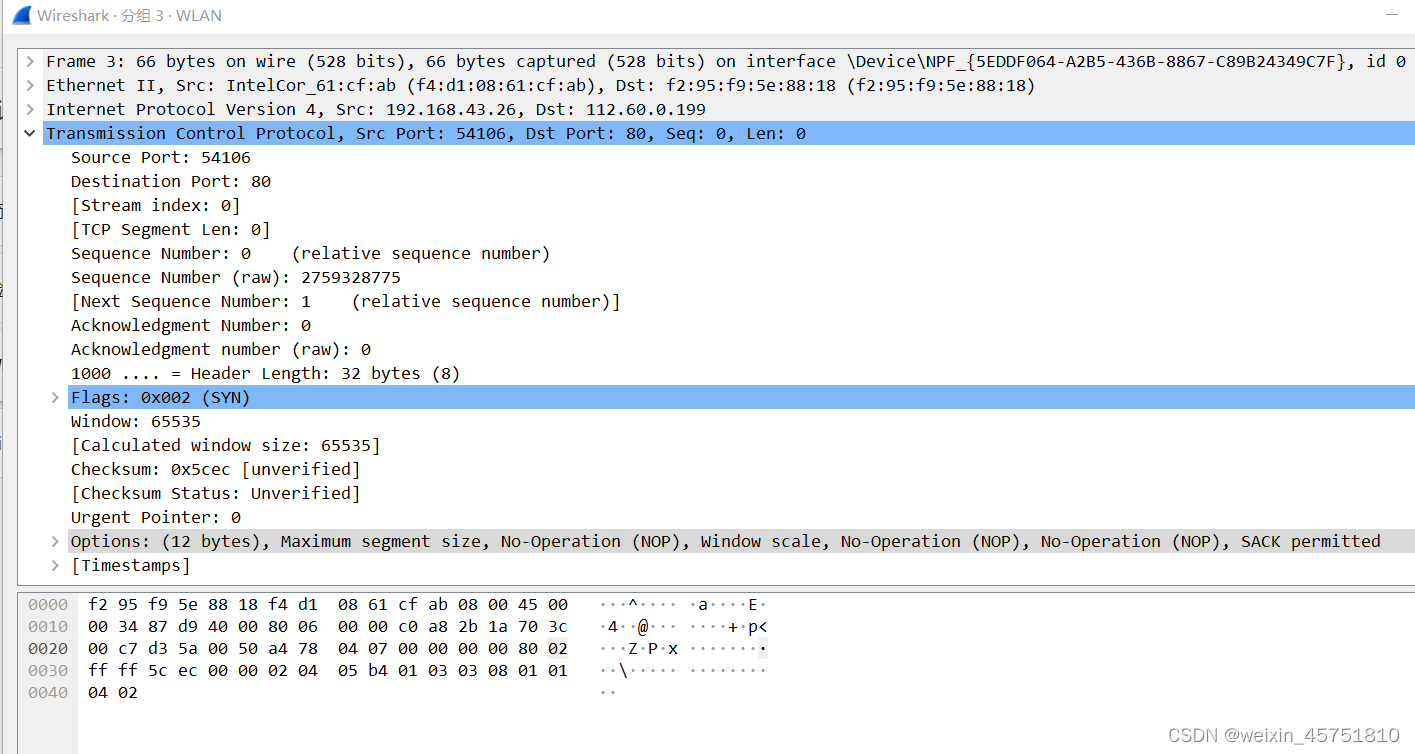Select the [TCP Segment Len: 0] line
This screenshot has width=1415, height=754.
click(x=171, y=229)
